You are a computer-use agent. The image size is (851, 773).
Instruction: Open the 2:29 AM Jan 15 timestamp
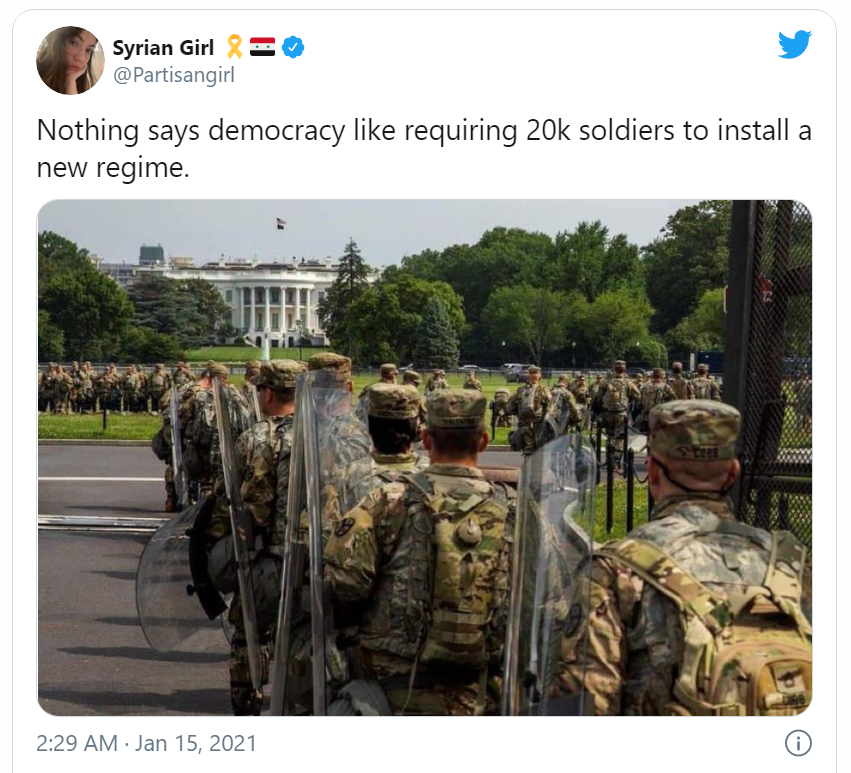[146, 743]
